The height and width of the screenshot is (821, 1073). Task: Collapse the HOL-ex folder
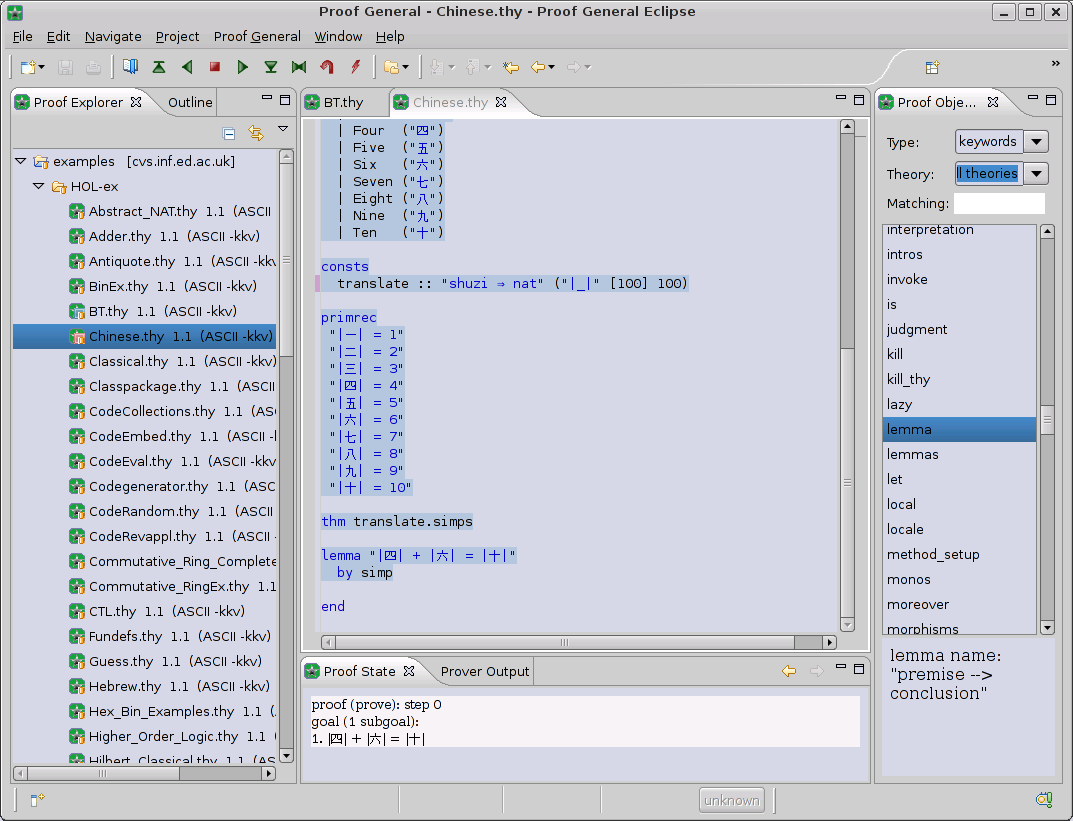pos(38,185)
